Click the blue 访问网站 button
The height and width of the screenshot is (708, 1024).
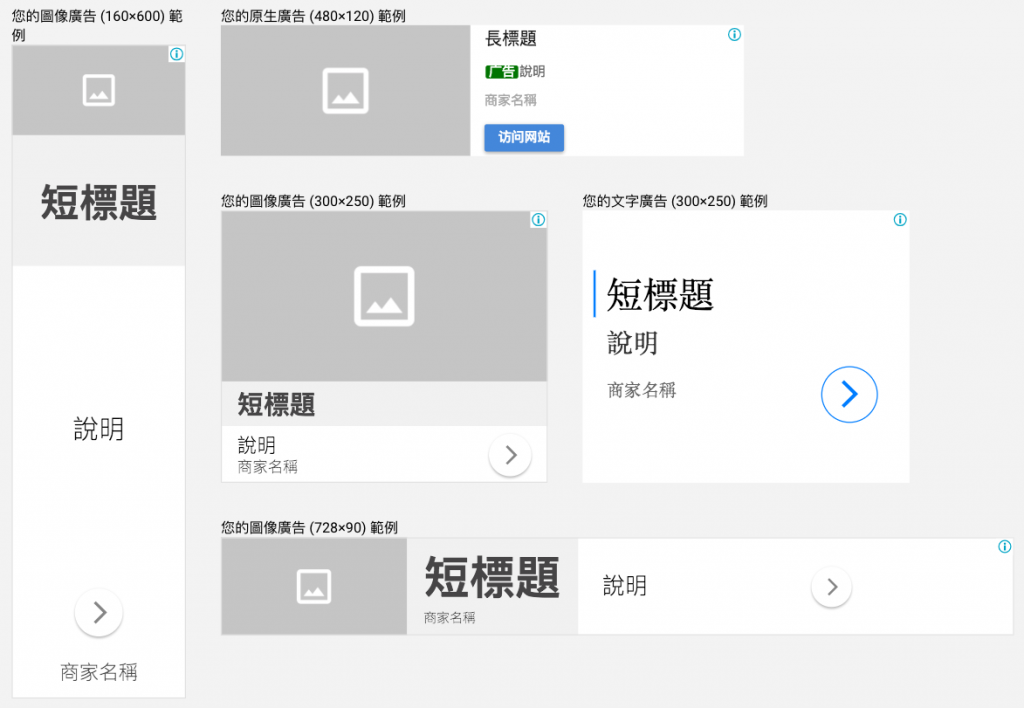point(524,137)
